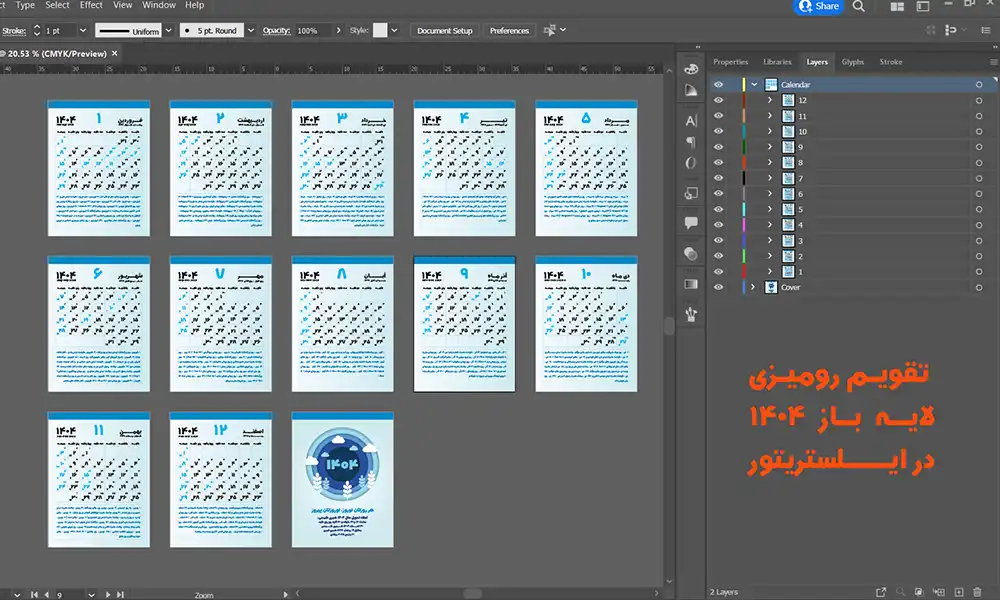Expand the Opacity slider arrow
This screenshot has height=600, width=1000.
338,30
